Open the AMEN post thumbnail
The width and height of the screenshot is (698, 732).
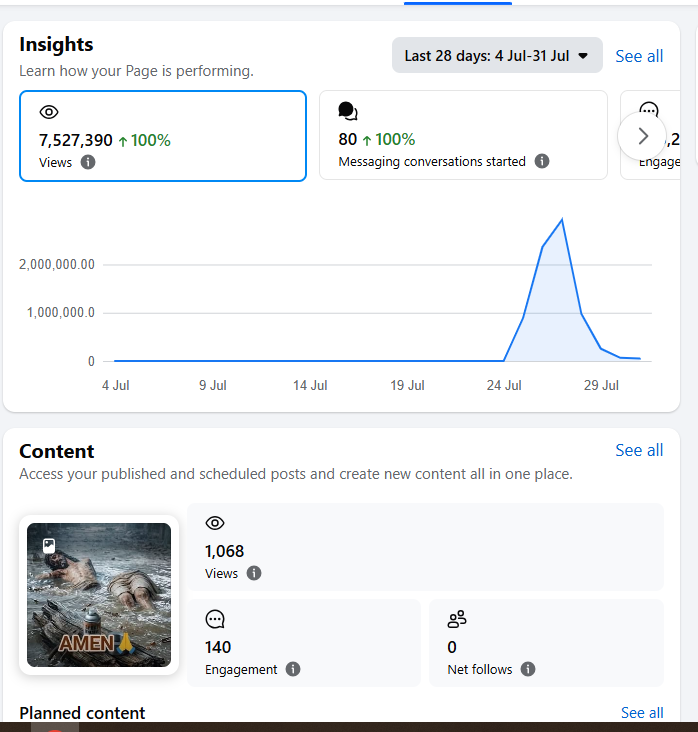pos(99,595)
